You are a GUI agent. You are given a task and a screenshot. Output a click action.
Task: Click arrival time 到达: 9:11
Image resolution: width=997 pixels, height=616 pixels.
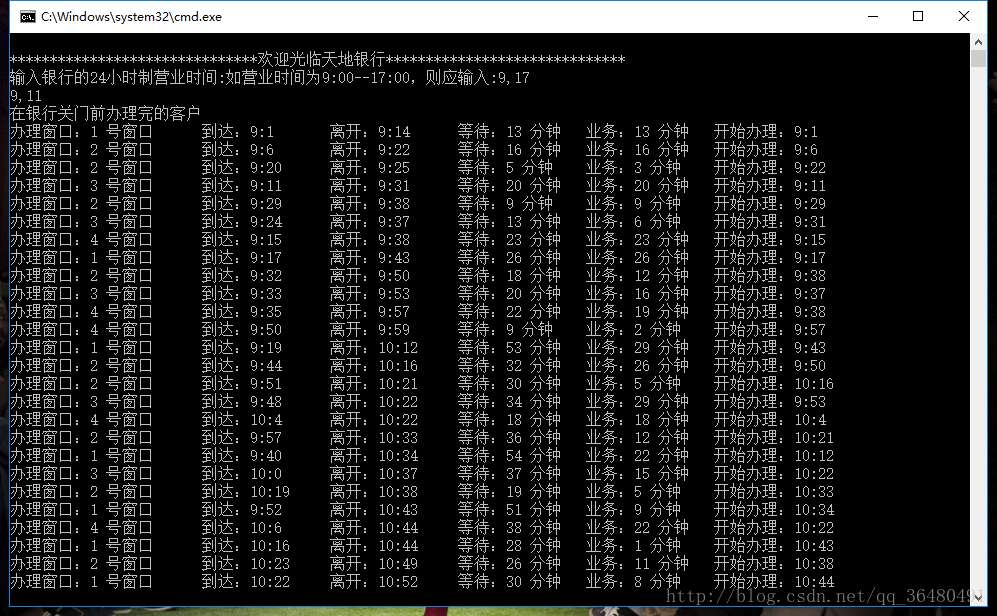point(242,186)
